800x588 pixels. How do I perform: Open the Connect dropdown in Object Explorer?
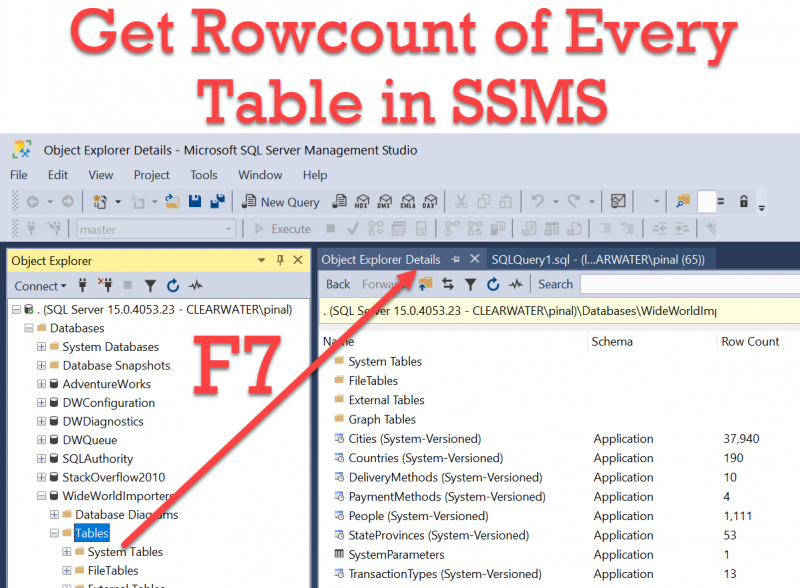point(40,286)
